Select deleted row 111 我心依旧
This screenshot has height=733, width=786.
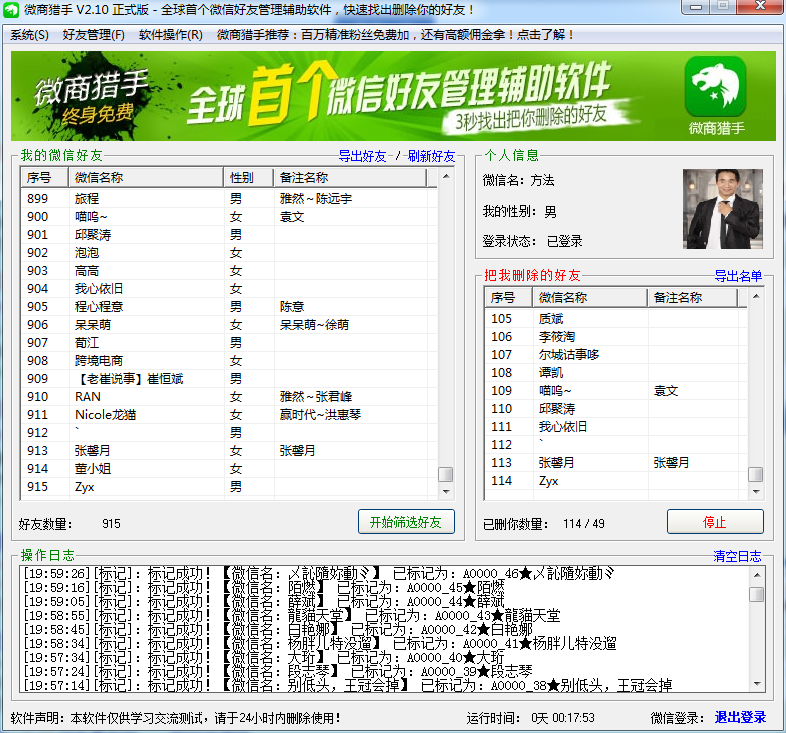coord(616,427)
